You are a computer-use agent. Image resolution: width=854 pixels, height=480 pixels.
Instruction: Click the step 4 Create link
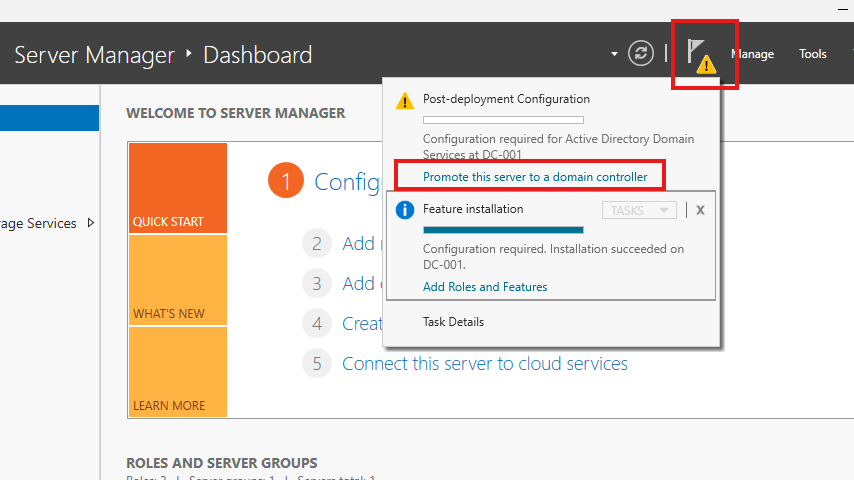click(362, 324)
